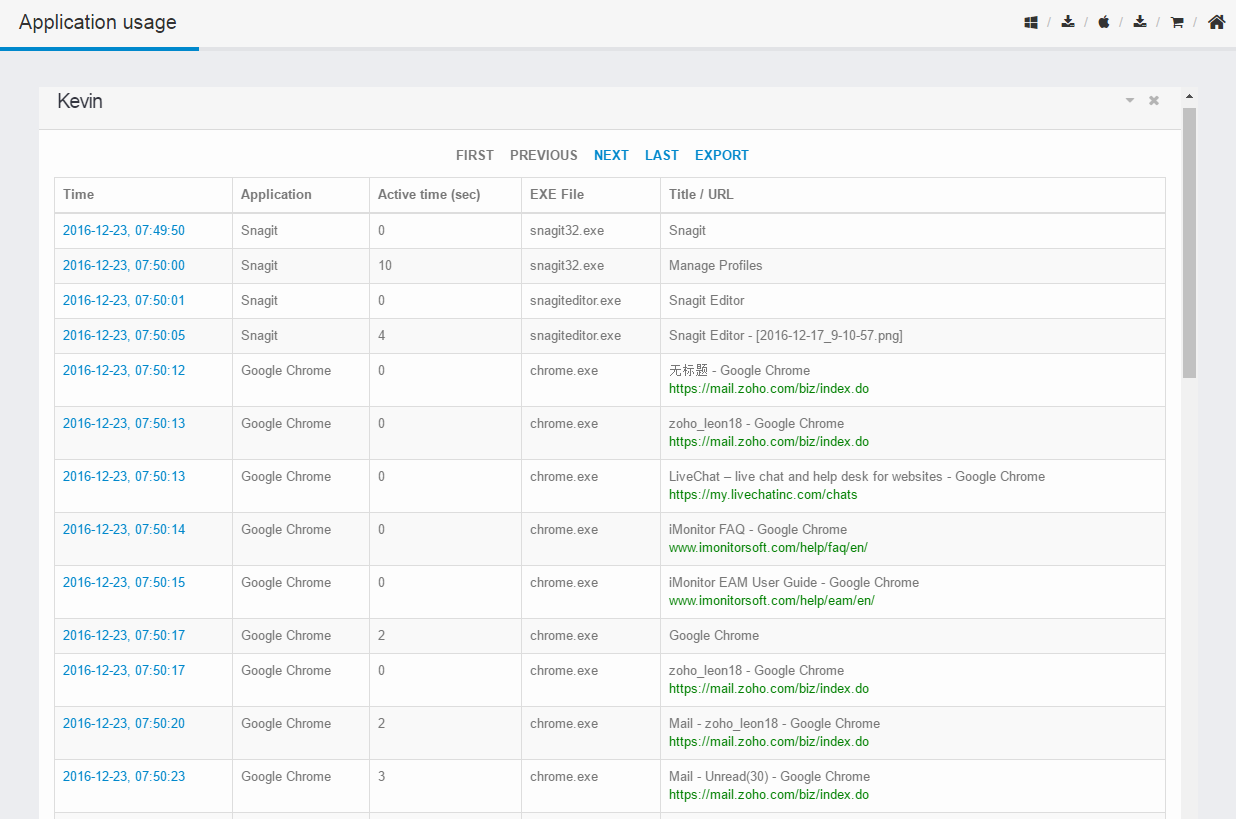Click the download icon next to Windows logo

(1068, 22)
